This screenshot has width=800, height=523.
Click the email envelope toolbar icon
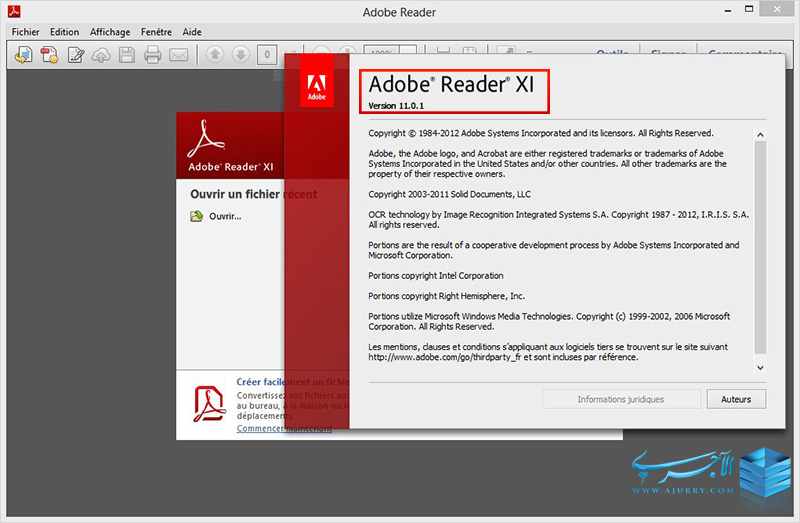tap(179, 55)
